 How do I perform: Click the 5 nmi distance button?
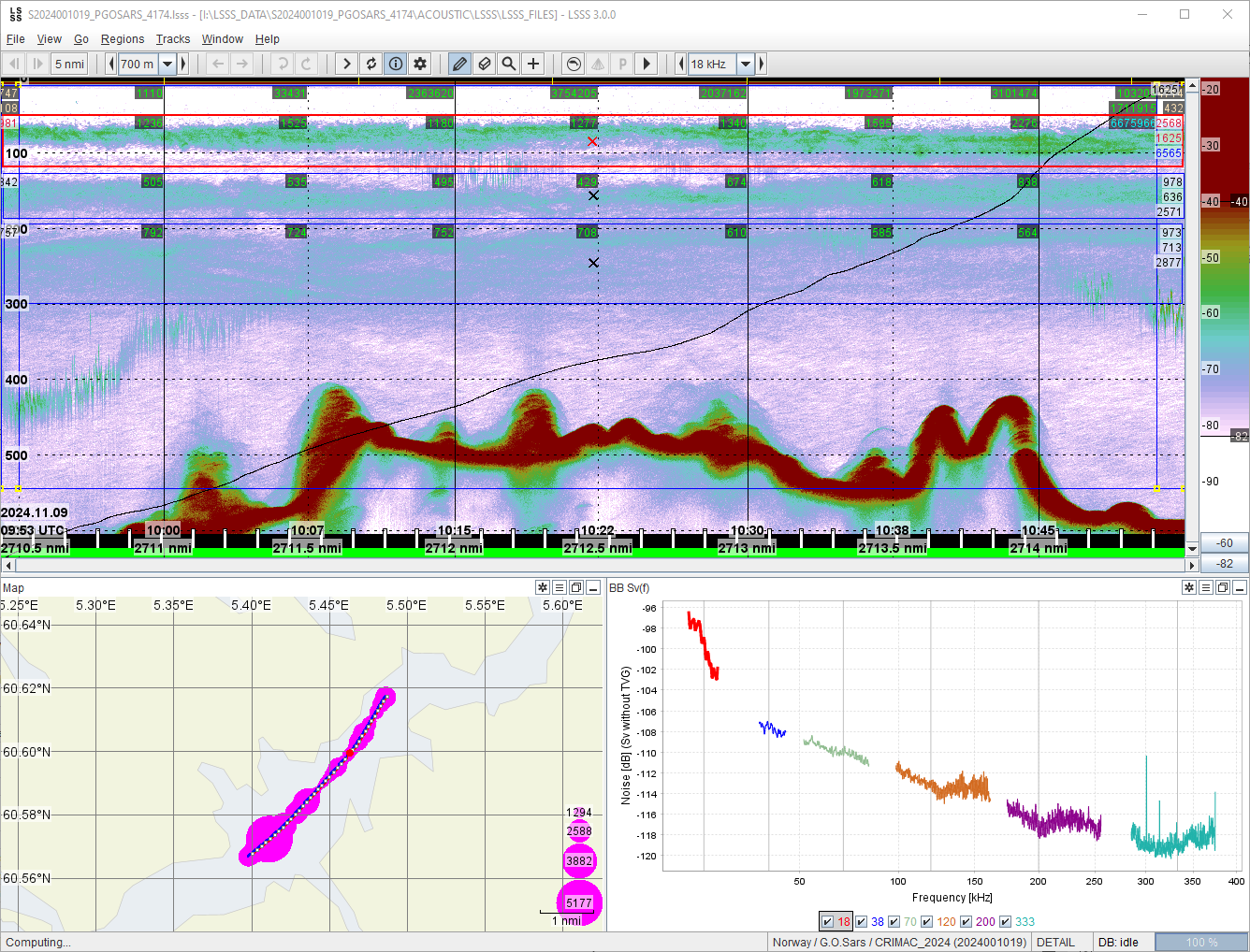[x=69, y=64]
